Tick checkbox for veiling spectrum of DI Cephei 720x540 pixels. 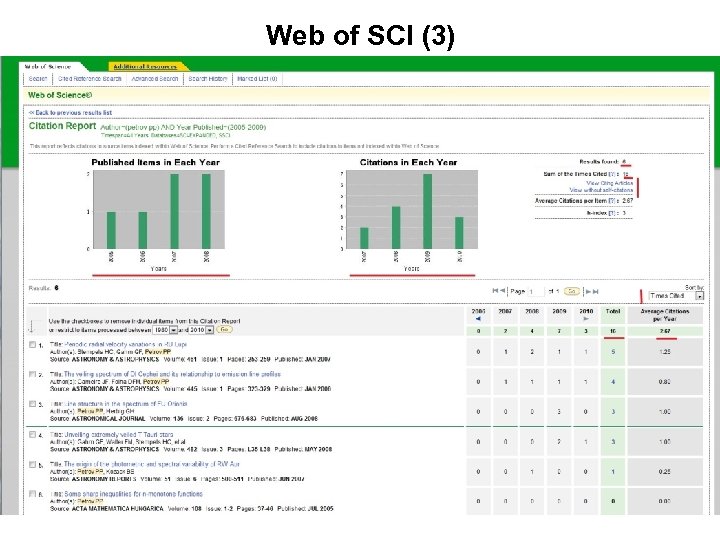coord(32,374)
